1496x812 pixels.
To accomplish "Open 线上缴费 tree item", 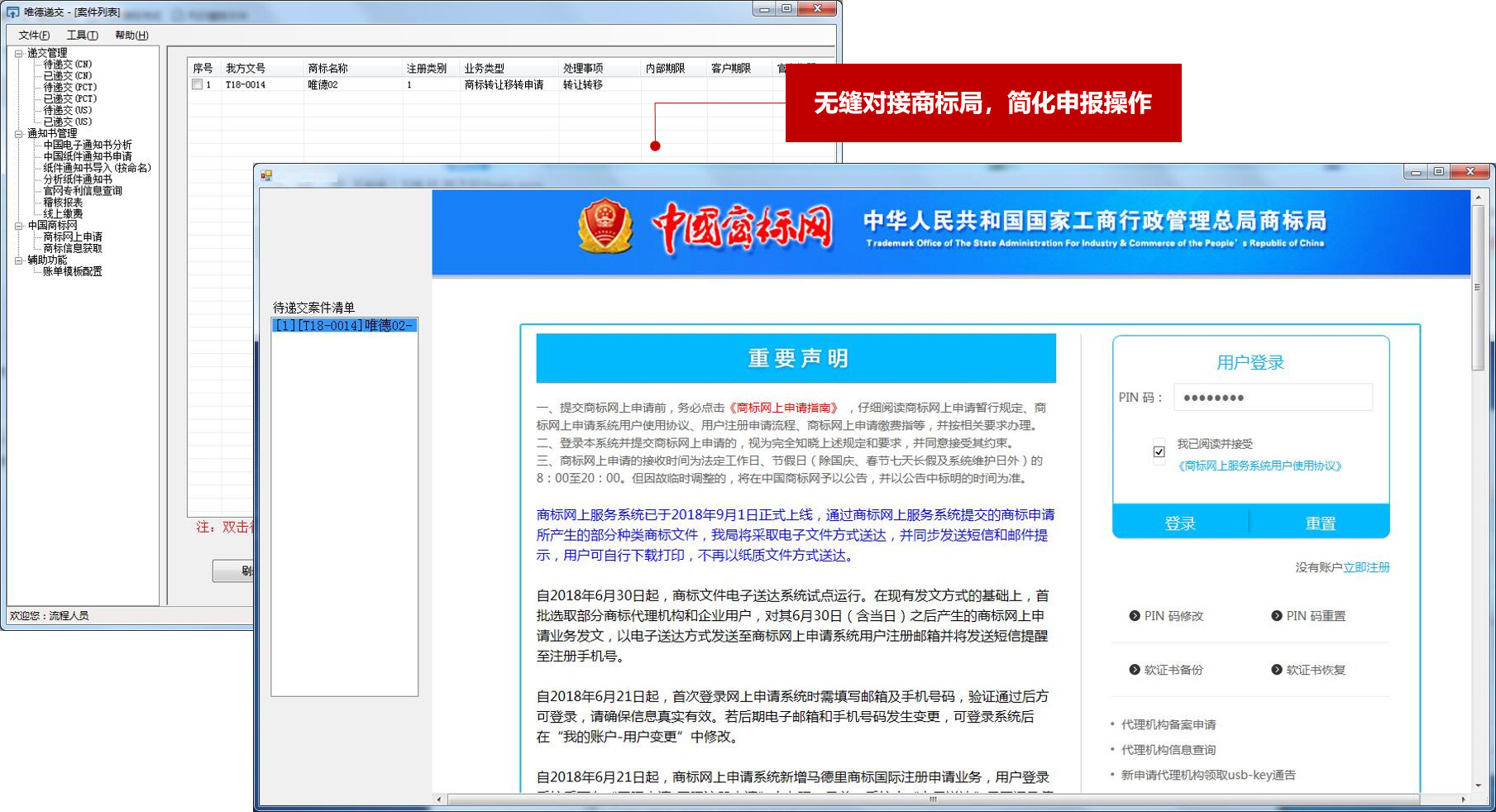I will (63, 214).
